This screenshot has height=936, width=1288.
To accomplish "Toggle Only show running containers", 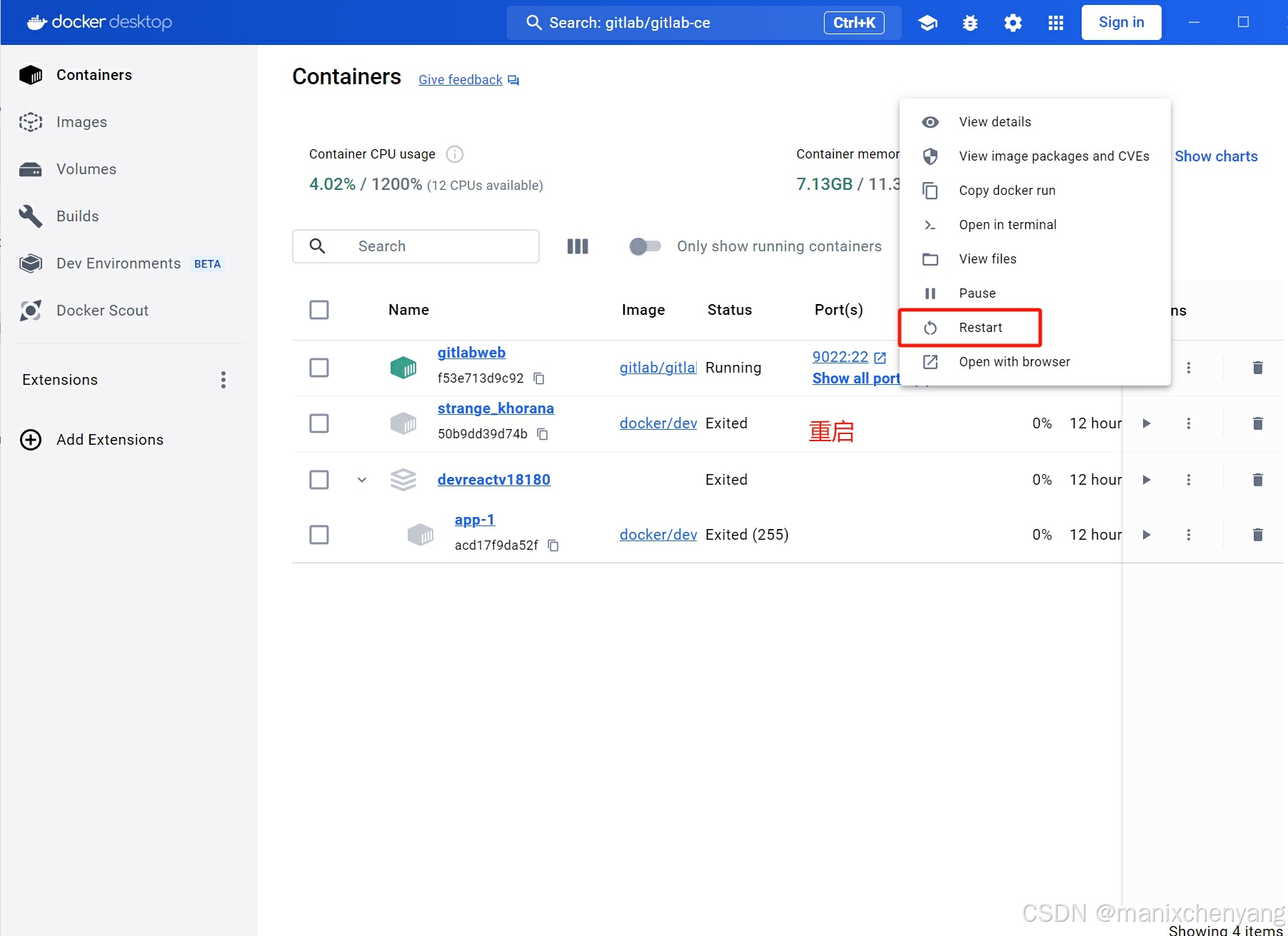I will point(645,246).
